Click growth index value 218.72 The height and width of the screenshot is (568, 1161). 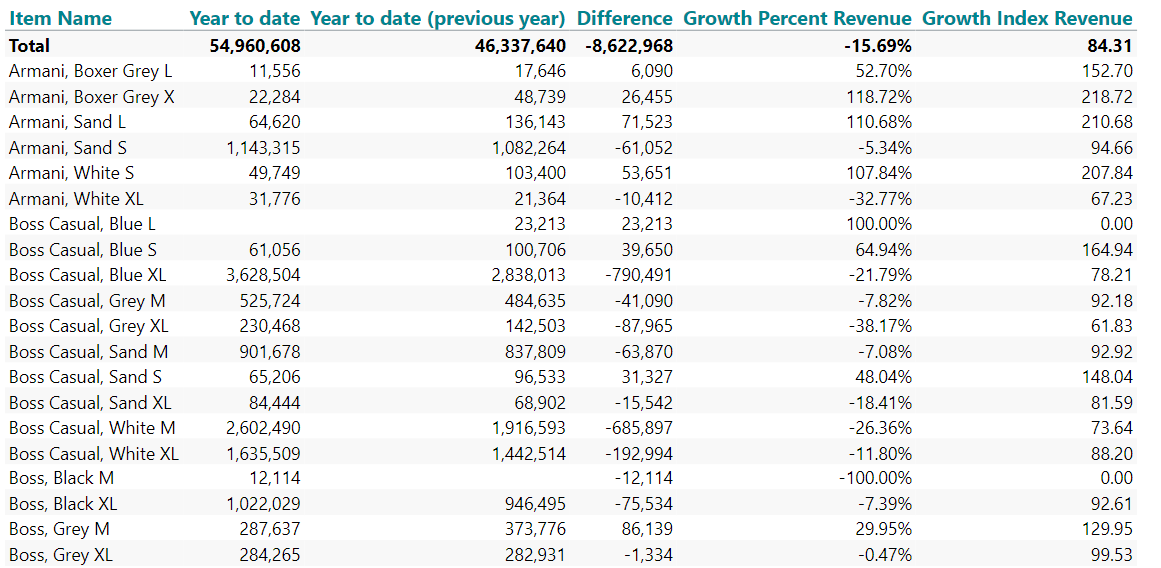[x=1106, y=97]
